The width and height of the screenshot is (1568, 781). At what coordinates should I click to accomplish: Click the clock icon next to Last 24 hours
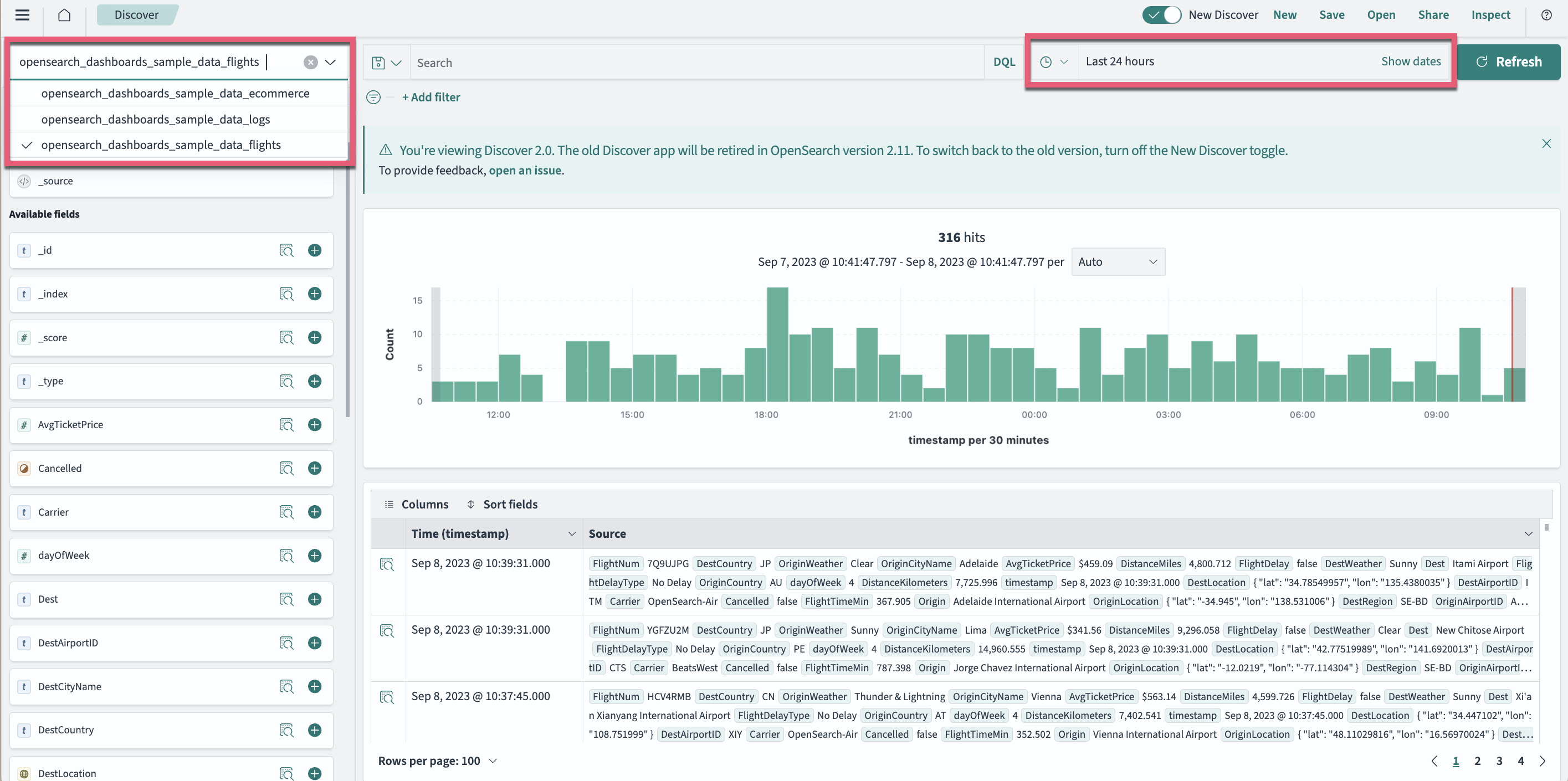point(1046,61)
